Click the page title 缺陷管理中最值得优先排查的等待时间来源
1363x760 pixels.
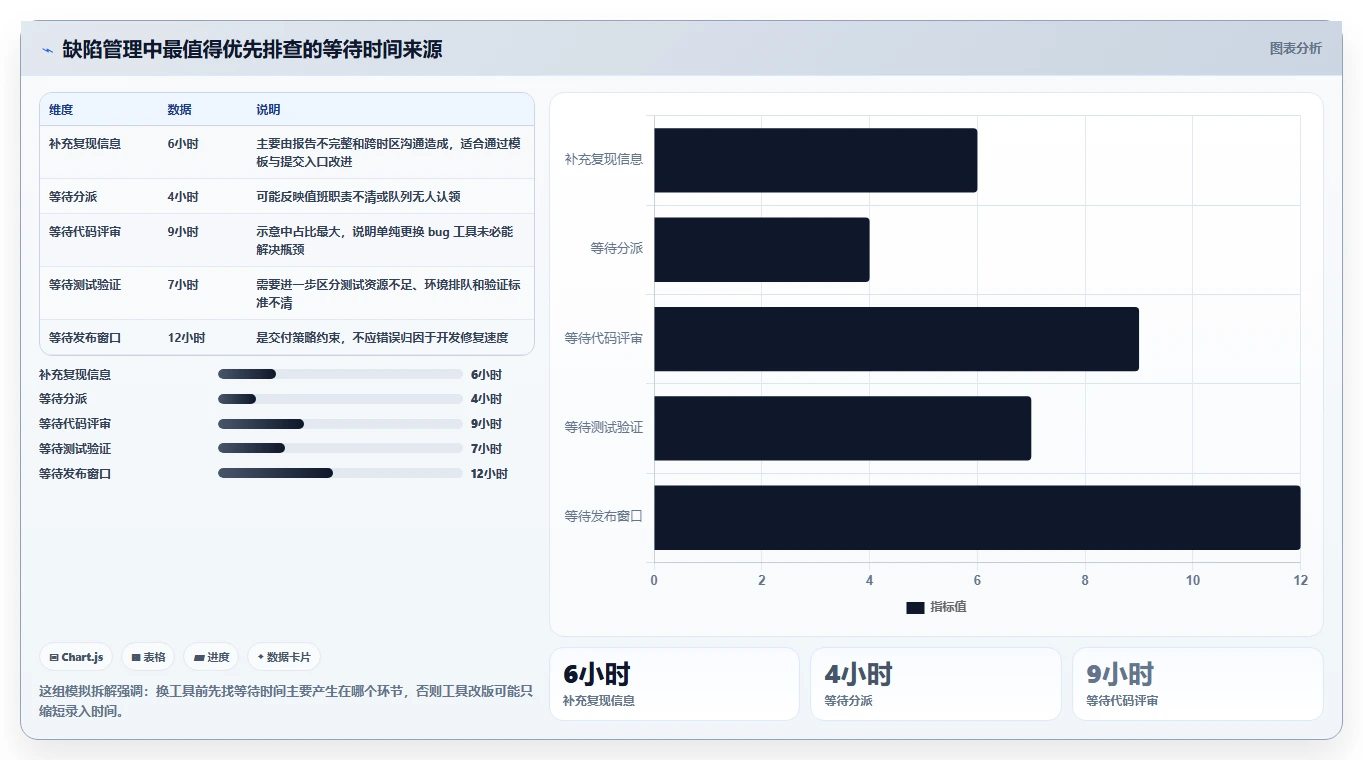coord(252,49)
